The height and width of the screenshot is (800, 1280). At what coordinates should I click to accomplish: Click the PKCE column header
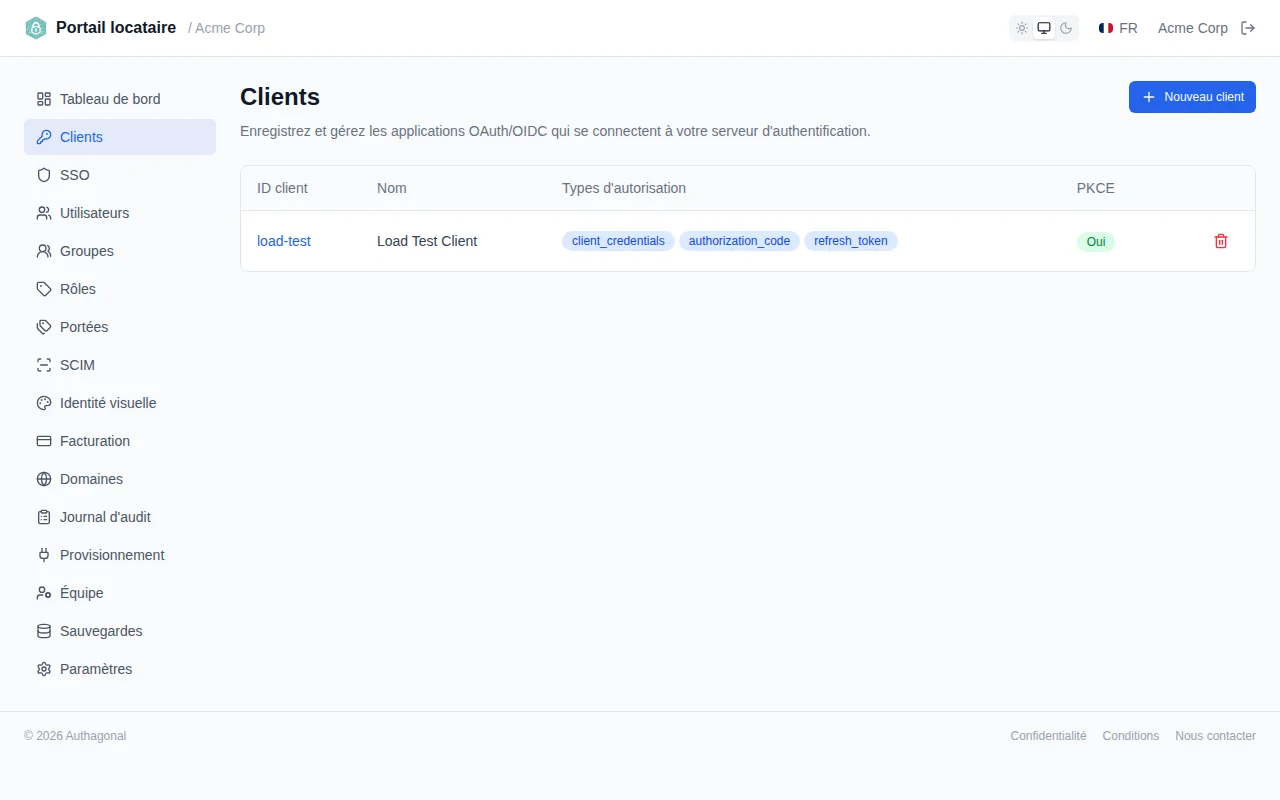(x=1096, y=188)
